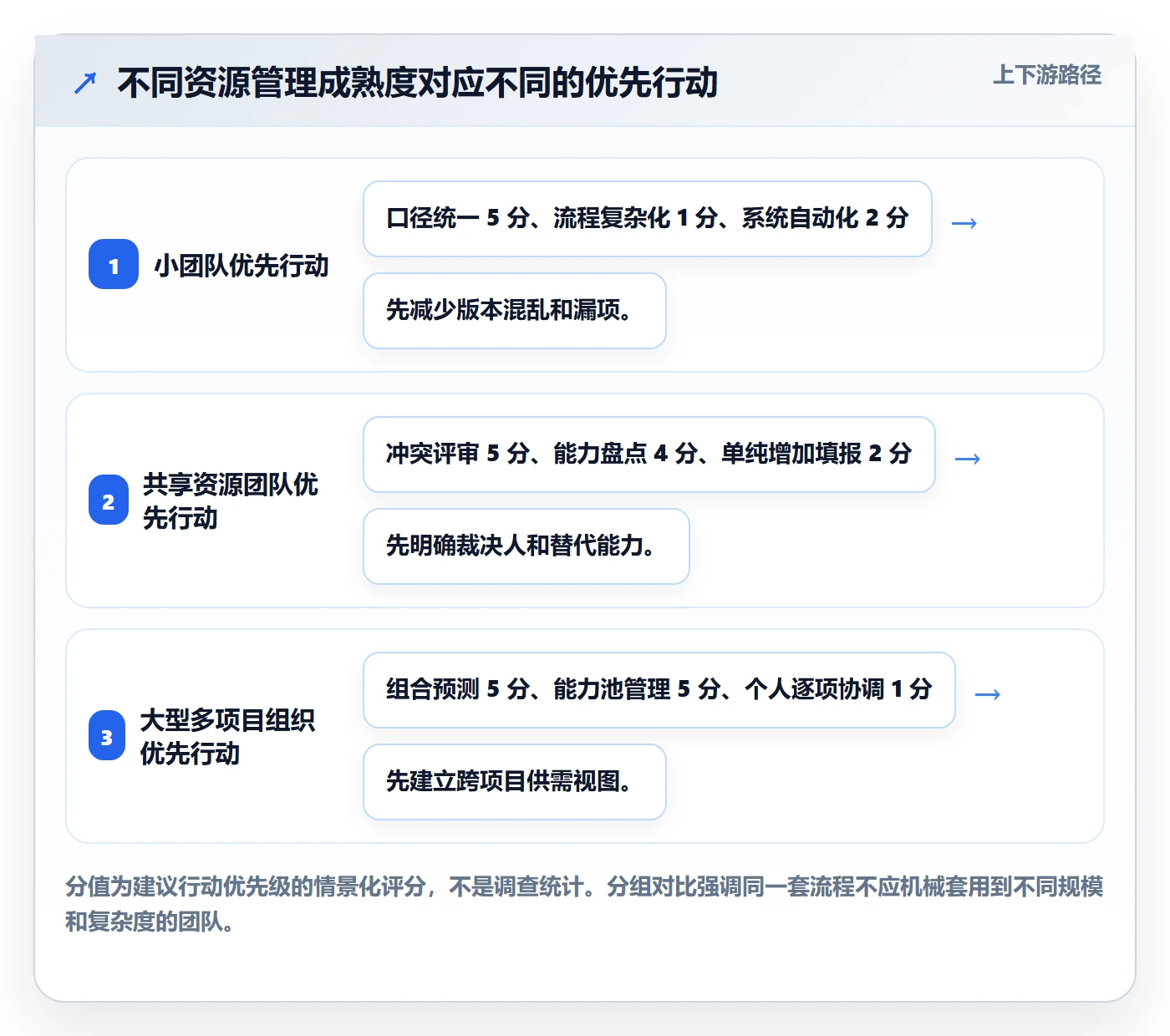Click the 先明确裁决人和替代能力 box
This screenshot has width=1170, height=1036.
pyautogui.click(x=526, y=546)
